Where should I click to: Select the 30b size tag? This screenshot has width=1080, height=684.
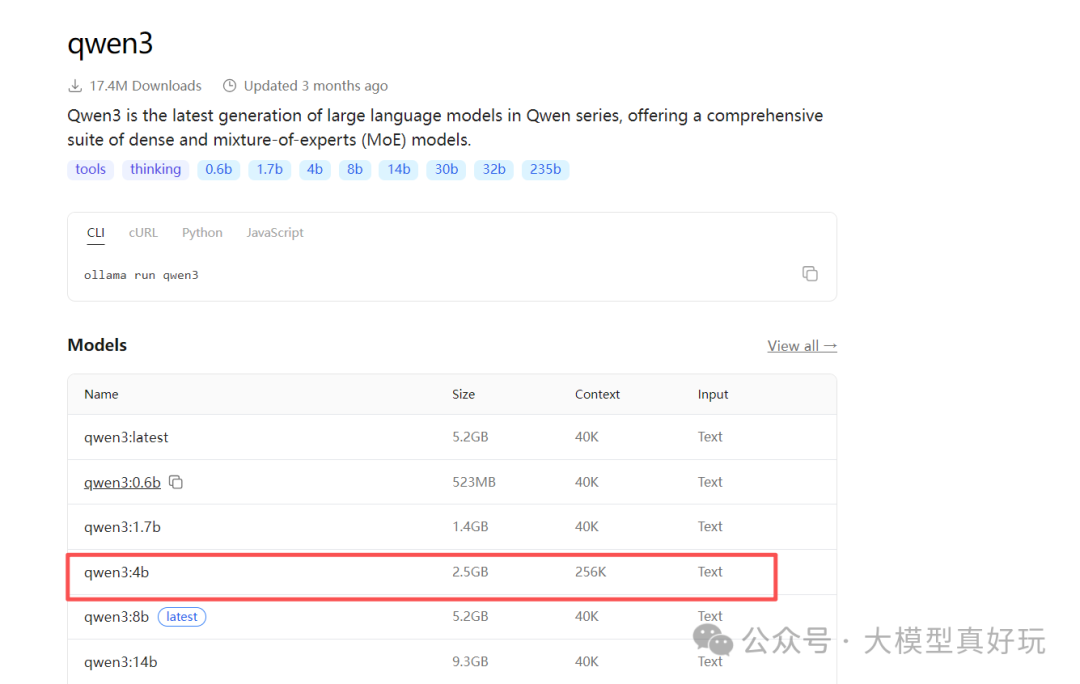click(x=446, y=169)
